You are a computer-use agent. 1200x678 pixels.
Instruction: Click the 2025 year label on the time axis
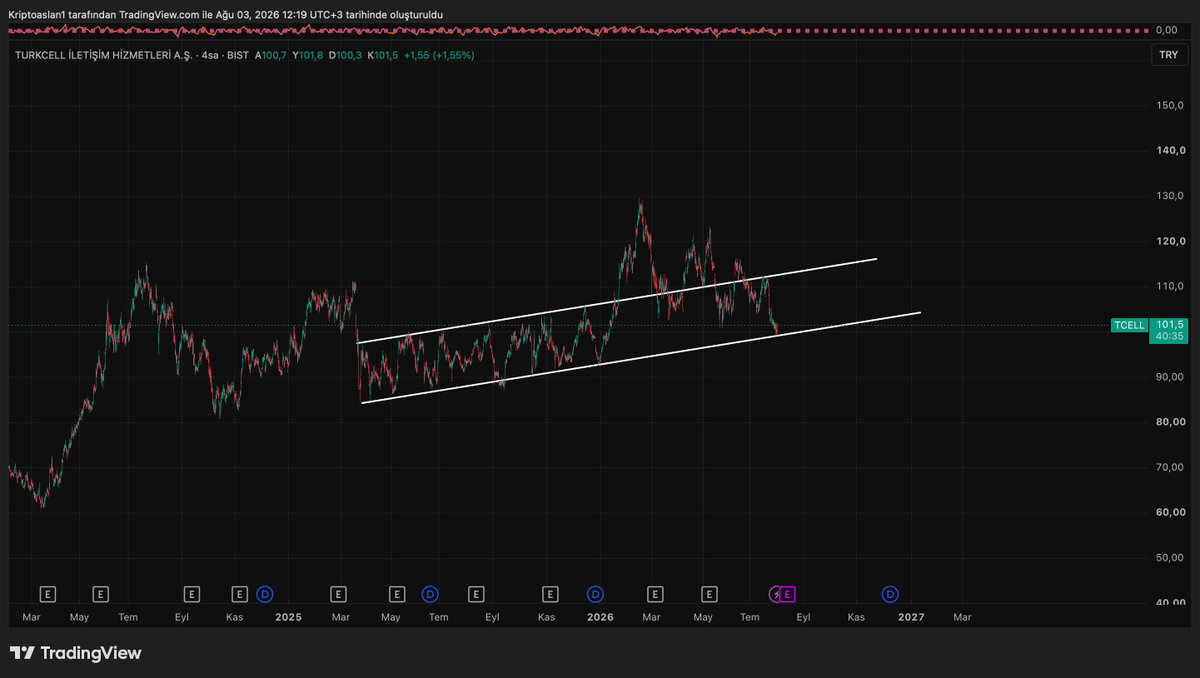(x=288, y=617)
